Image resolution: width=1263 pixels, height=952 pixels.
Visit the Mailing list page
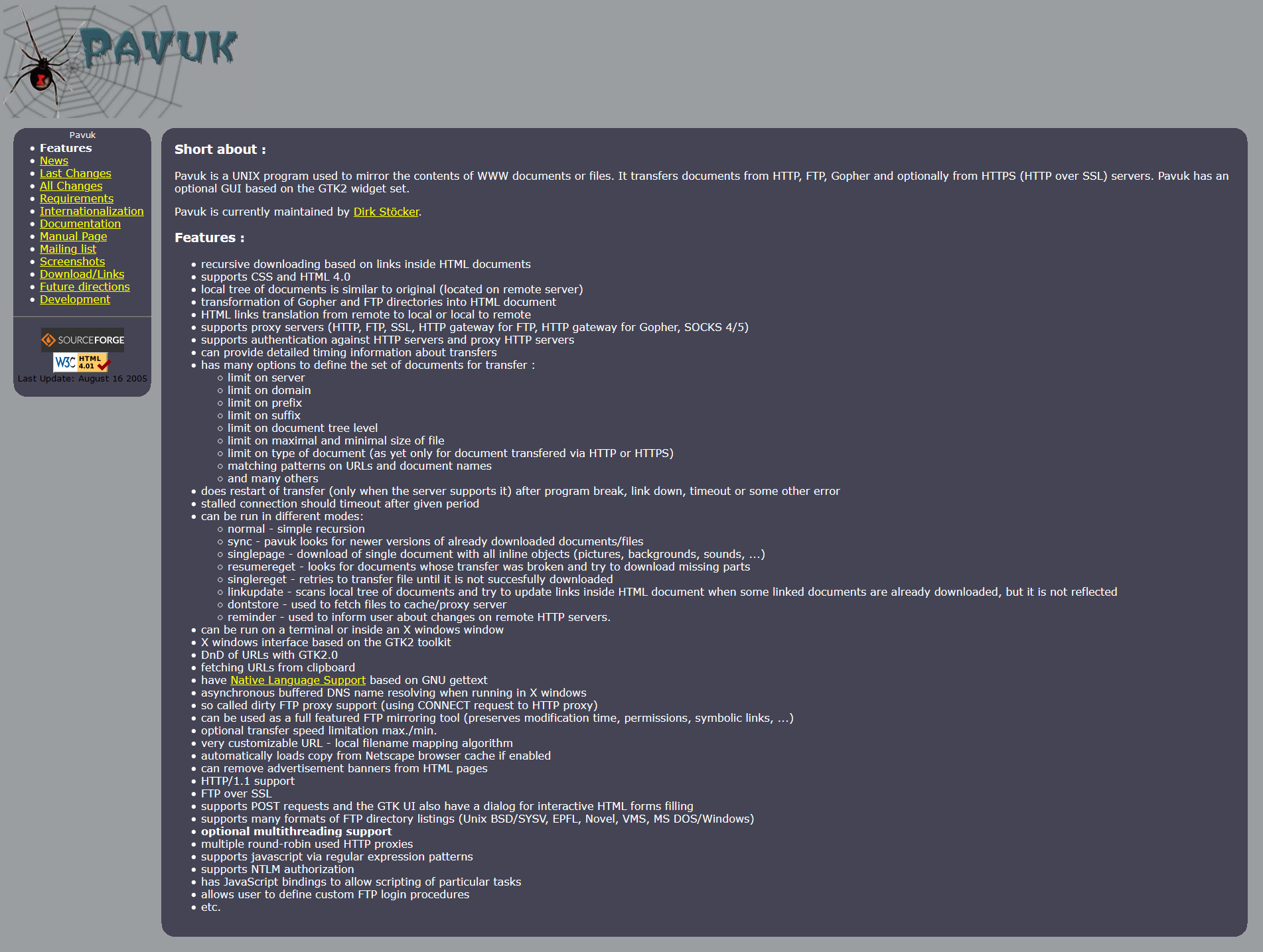[x=68, y=249]
